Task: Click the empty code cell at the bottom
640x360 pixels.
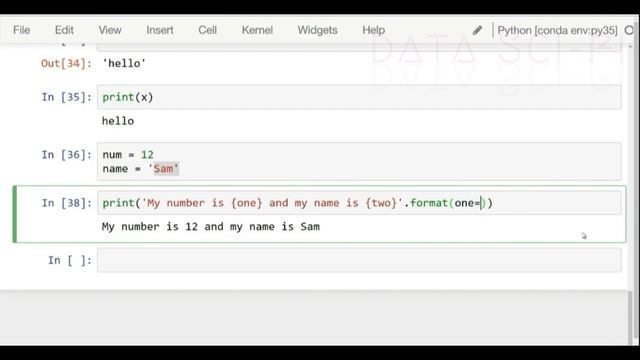Action: [x=359, y=260]
